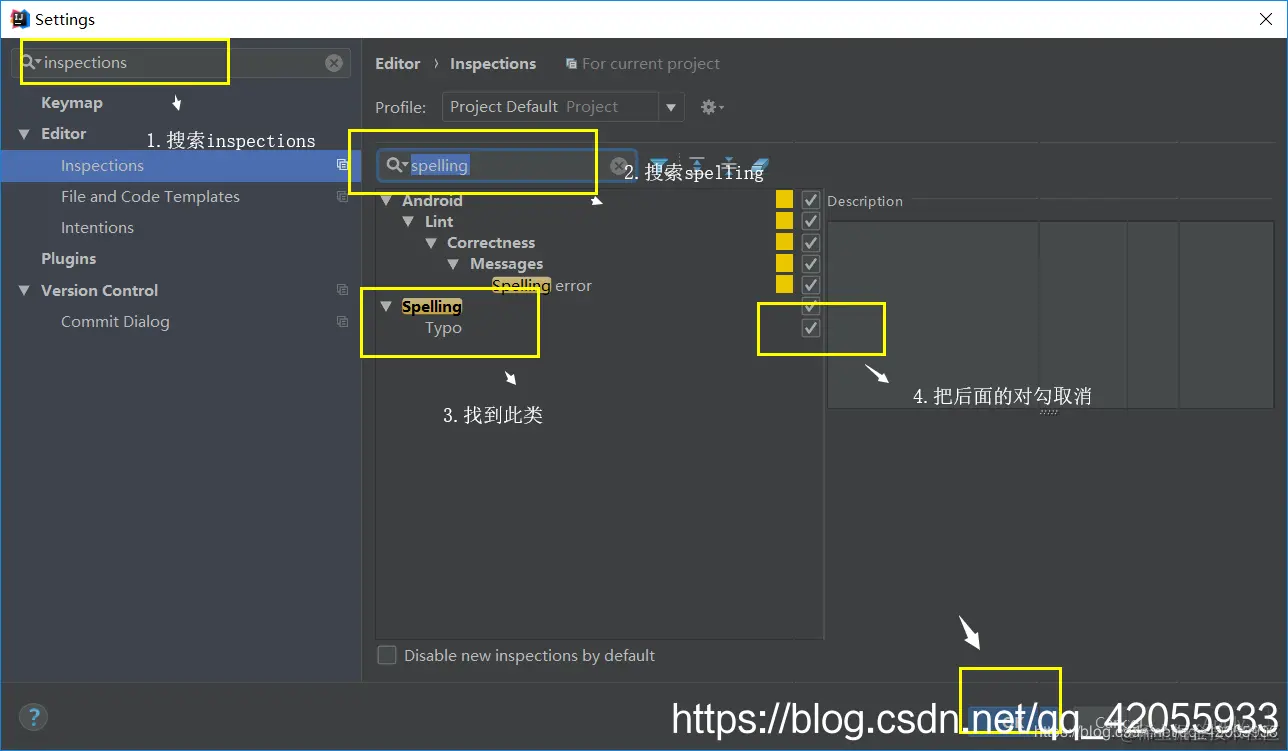The image size is (1288, 751).
Task: Open the filter funnel icon above the inspections tree
Action: pyautogui.click(x=660, y=165)
